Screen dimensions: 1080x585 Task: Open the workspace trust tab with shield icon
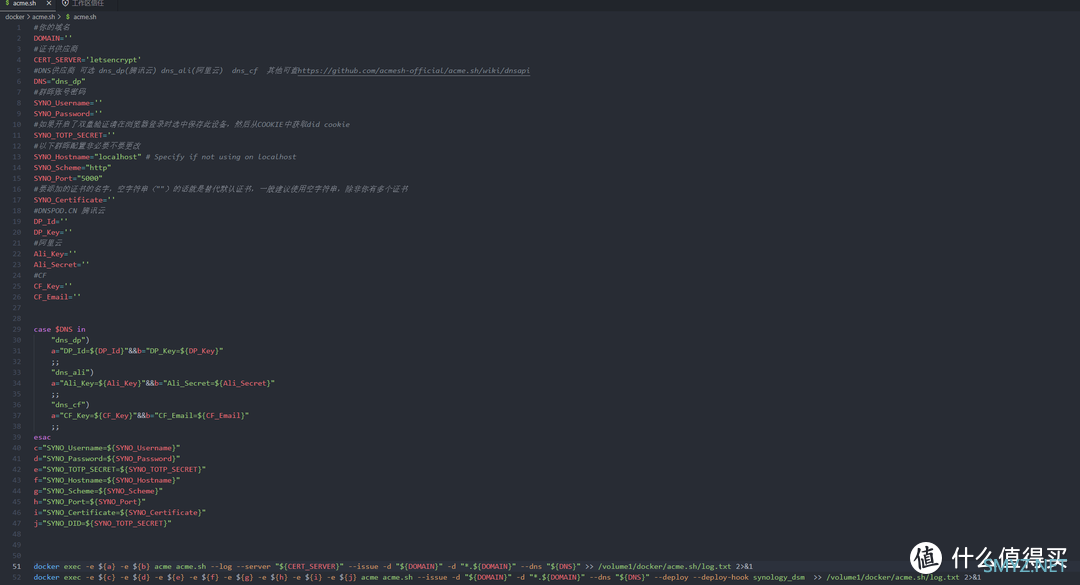(x=83, y=3)
